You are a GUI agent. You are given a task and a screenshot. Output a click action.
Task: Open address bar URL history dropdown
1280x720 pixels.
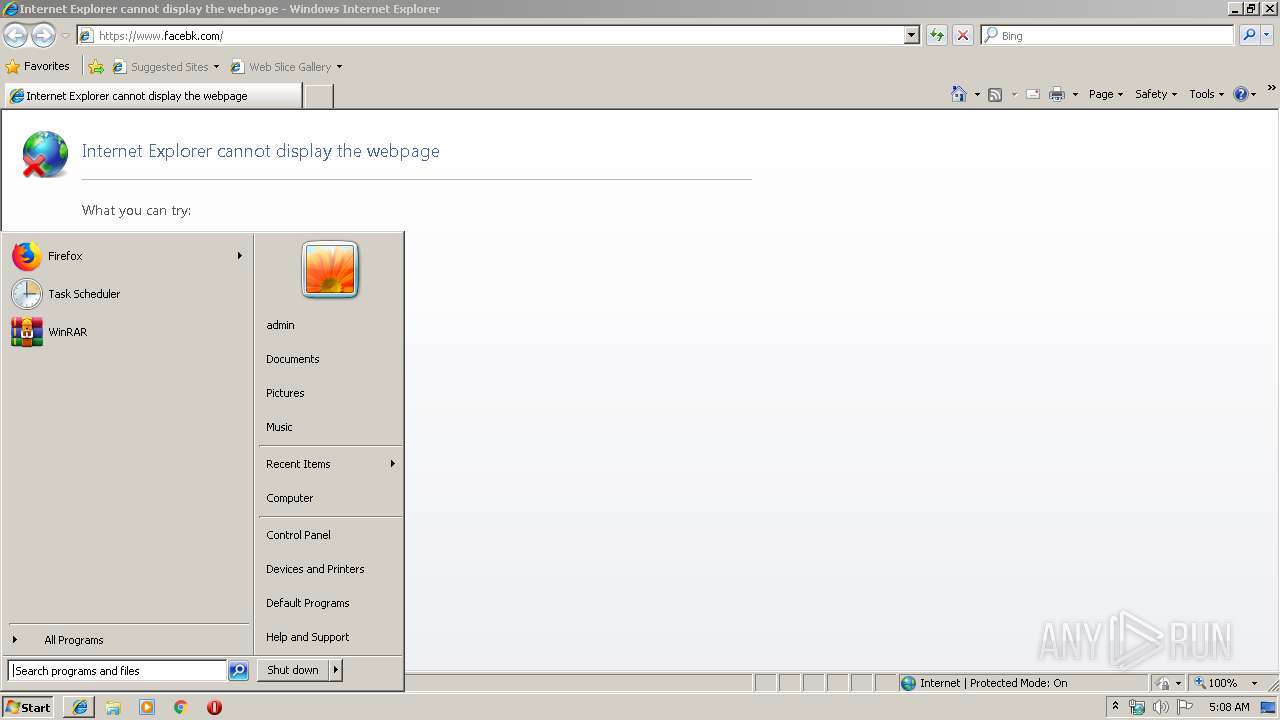coord(912,35)
